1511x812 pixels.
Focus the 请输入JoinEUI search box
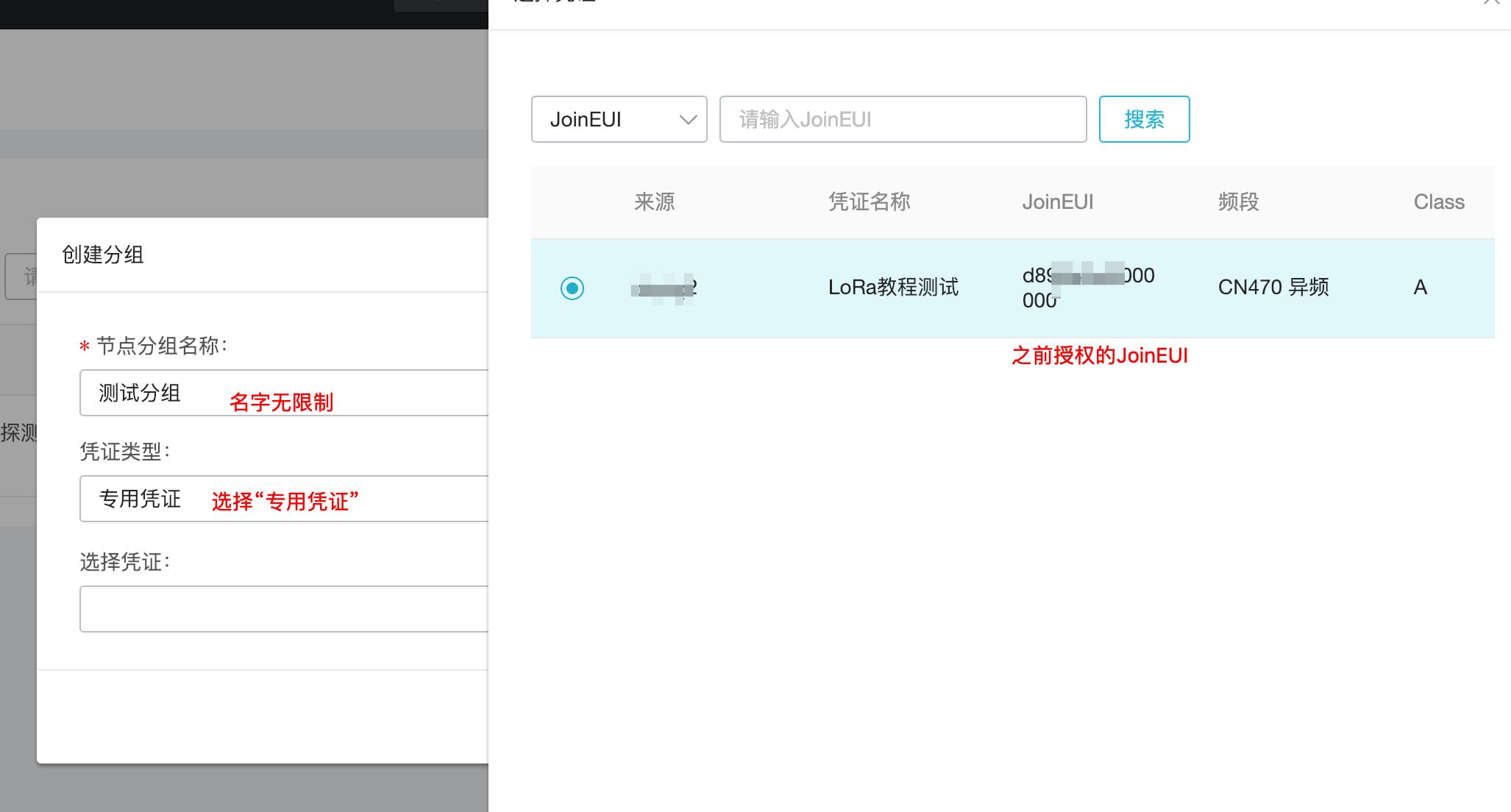pyautogui.click(x=902, y=119)
